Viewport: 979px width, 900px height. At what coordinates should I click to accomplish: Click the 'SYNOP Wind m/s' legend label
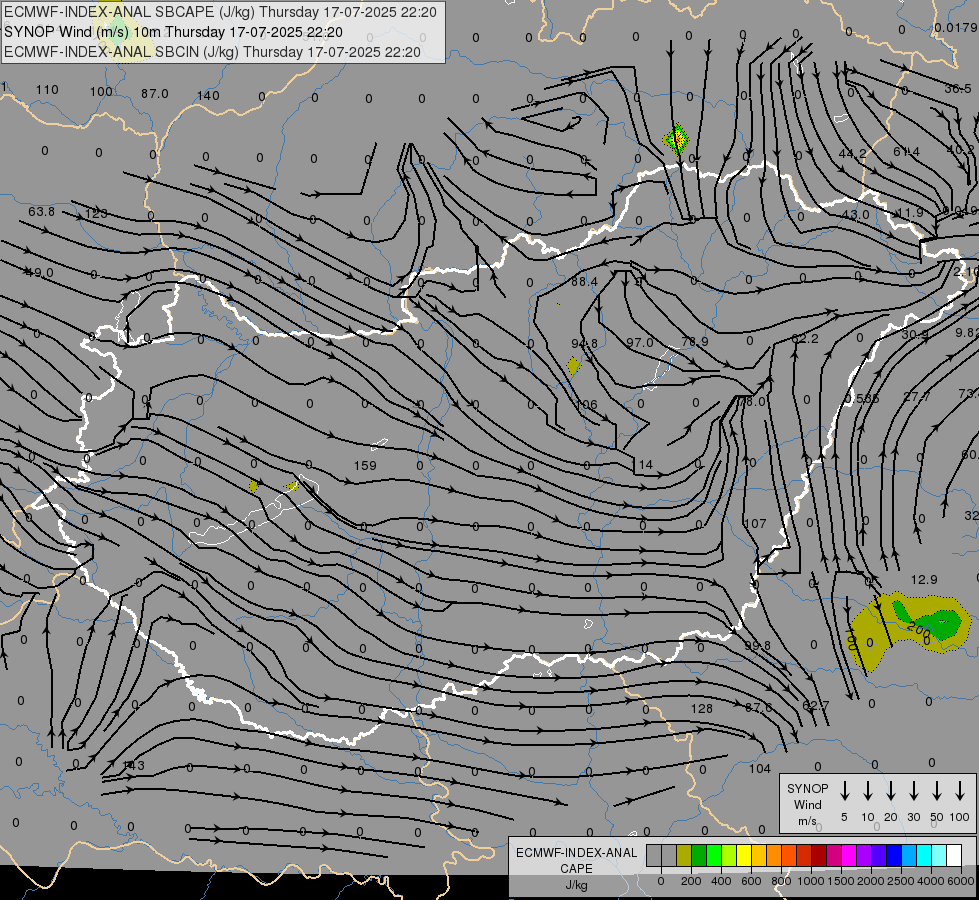[x=807, y=804]
